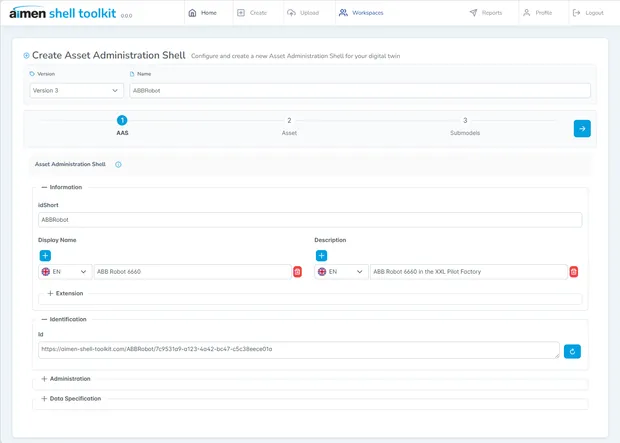620x443 pixels.
Task: Expand the Administration section
Action: tap(66, 379)
